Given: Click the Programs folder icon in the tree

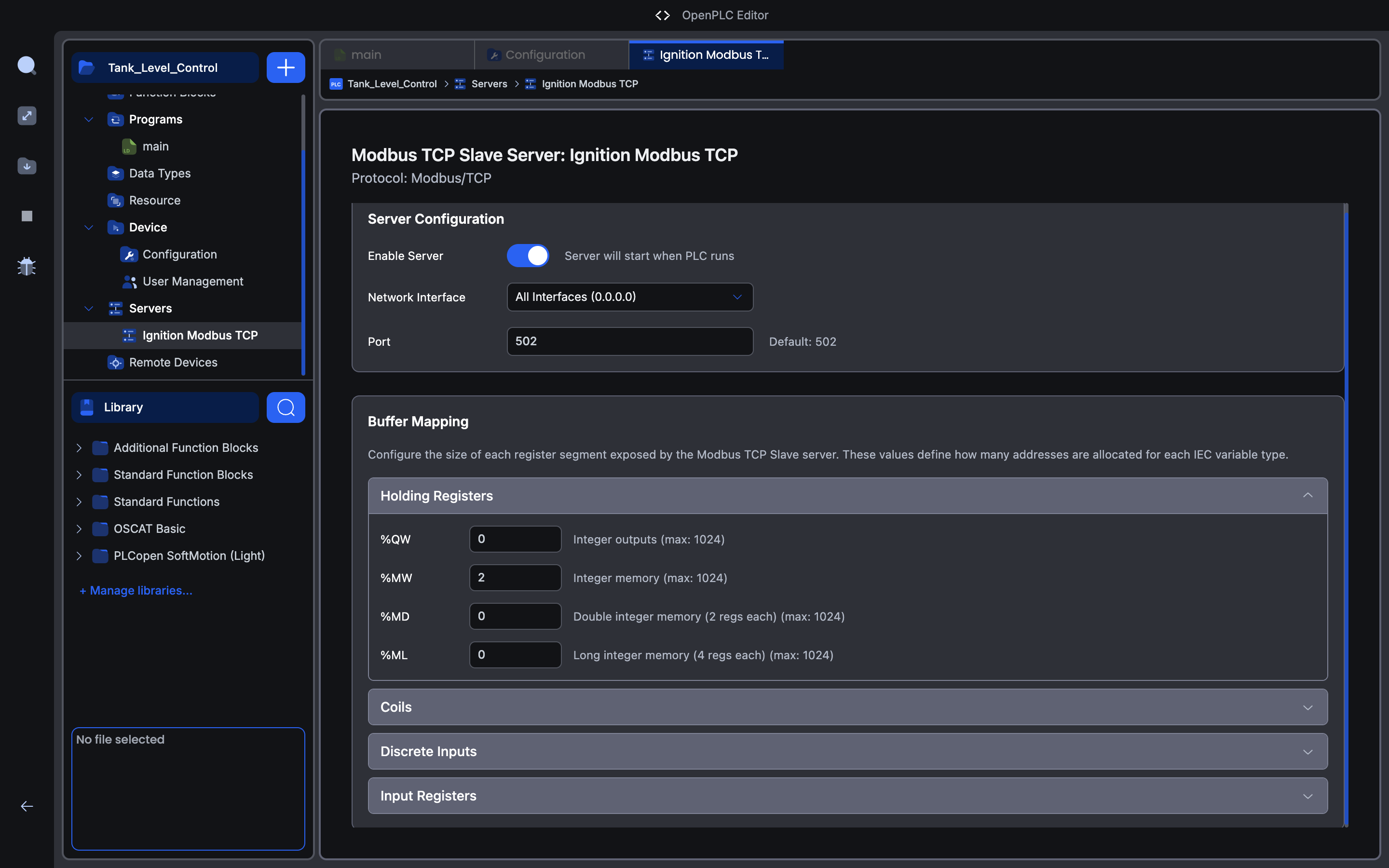Looking at the screenshot, I should coord(115,120).
